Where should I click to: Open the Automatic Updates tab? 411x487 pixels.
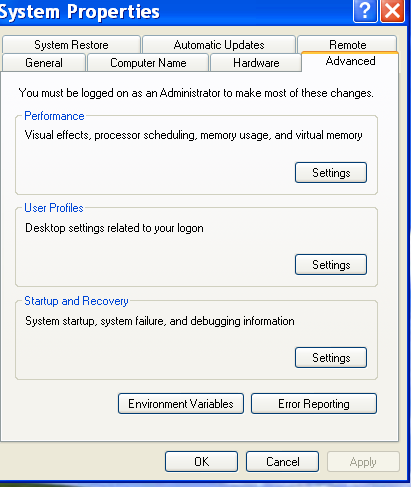click(219, 45)
